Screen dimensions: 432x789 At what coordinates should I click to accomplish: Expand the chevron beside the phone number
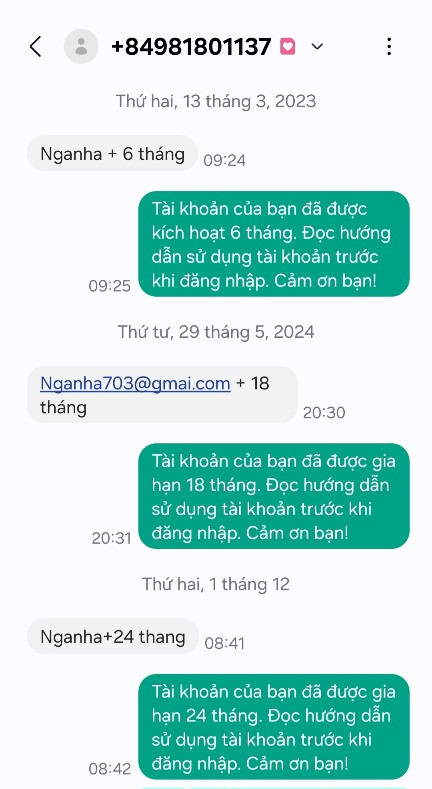click(x=317, y=47)
